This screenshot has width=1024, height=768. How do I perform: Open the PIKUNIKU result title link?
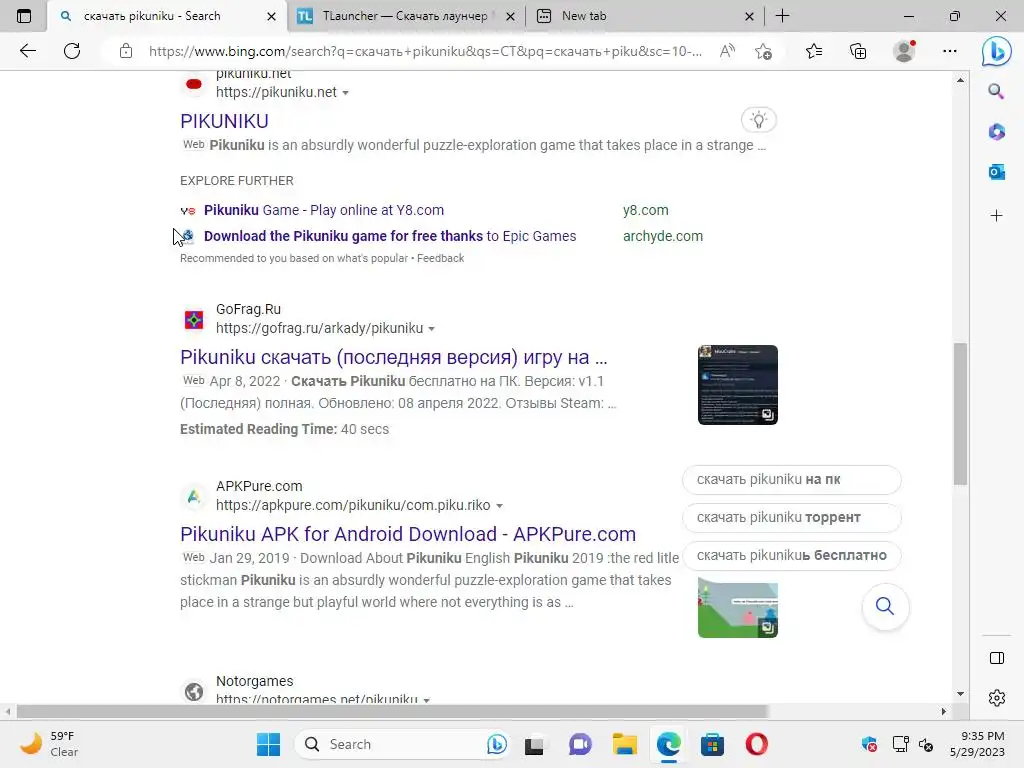[224, 121]
